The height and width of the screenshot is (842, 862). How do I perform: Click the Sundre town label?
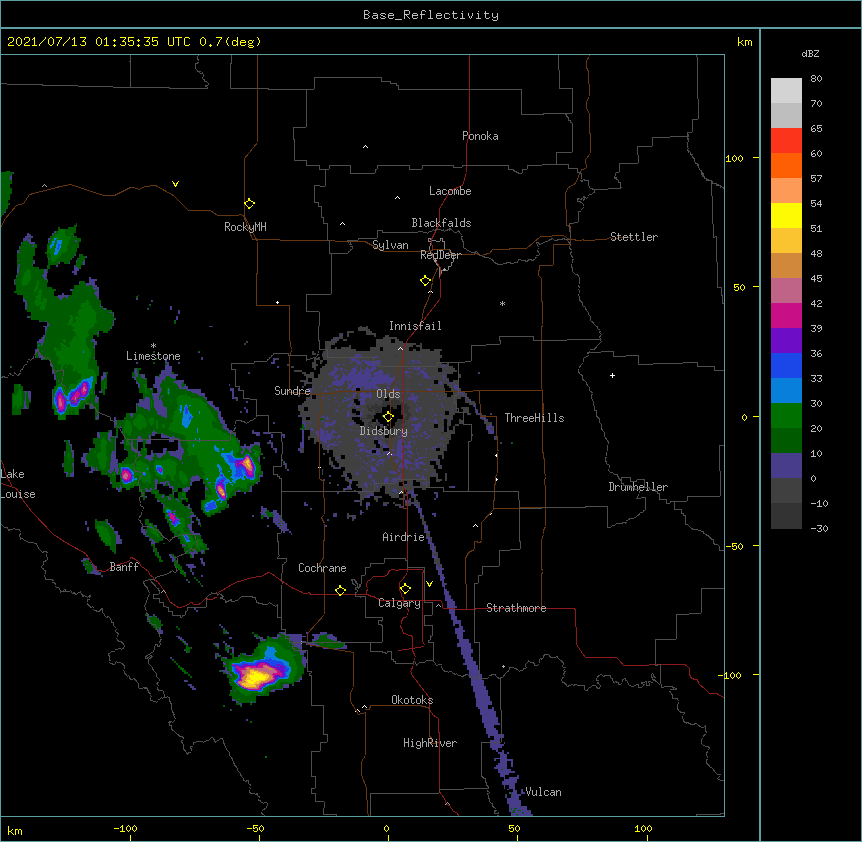point(292,391)
